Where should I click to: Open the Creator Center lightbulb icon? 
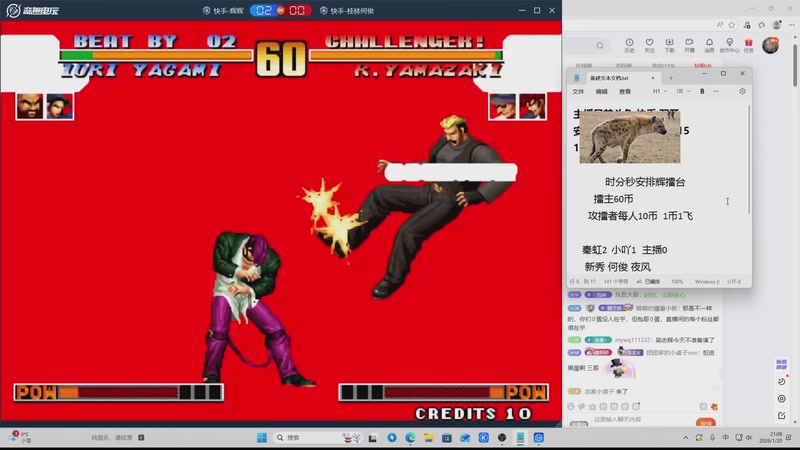pyautogui.click(x=729, y=45)
